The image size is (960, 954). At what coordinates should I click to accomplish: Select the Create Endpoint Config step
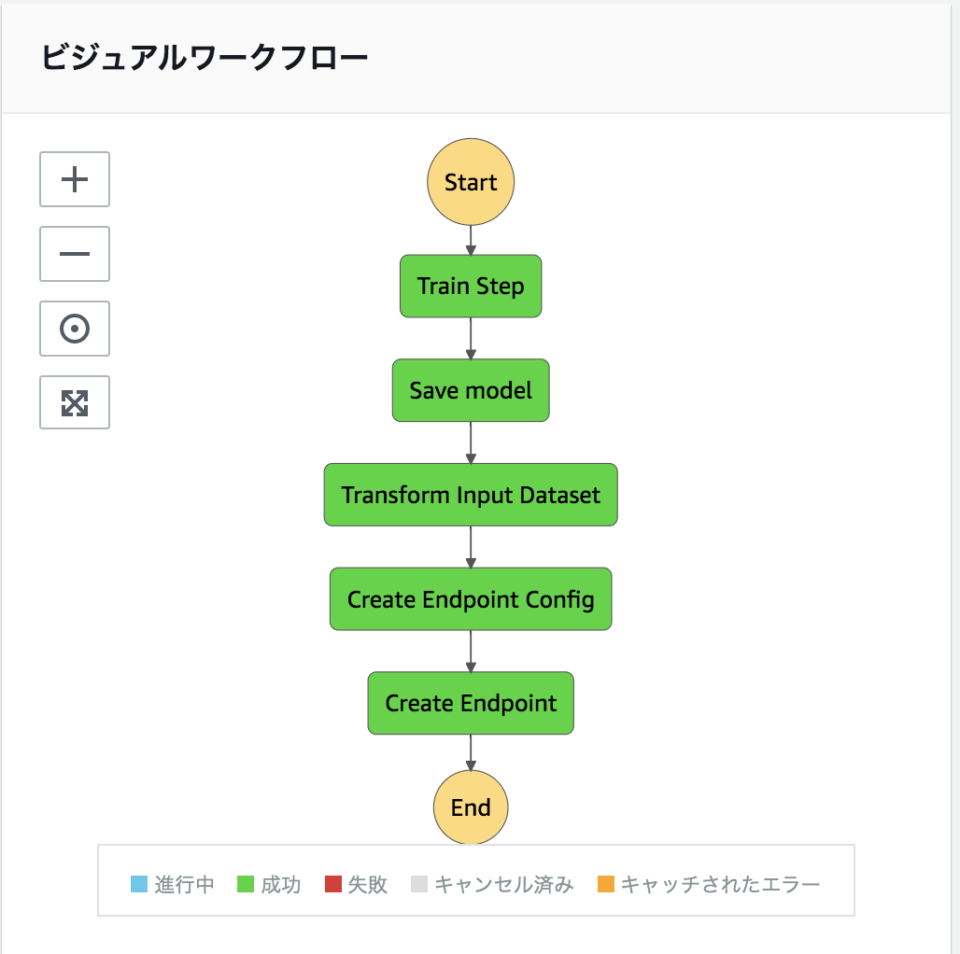click(470, 599)
